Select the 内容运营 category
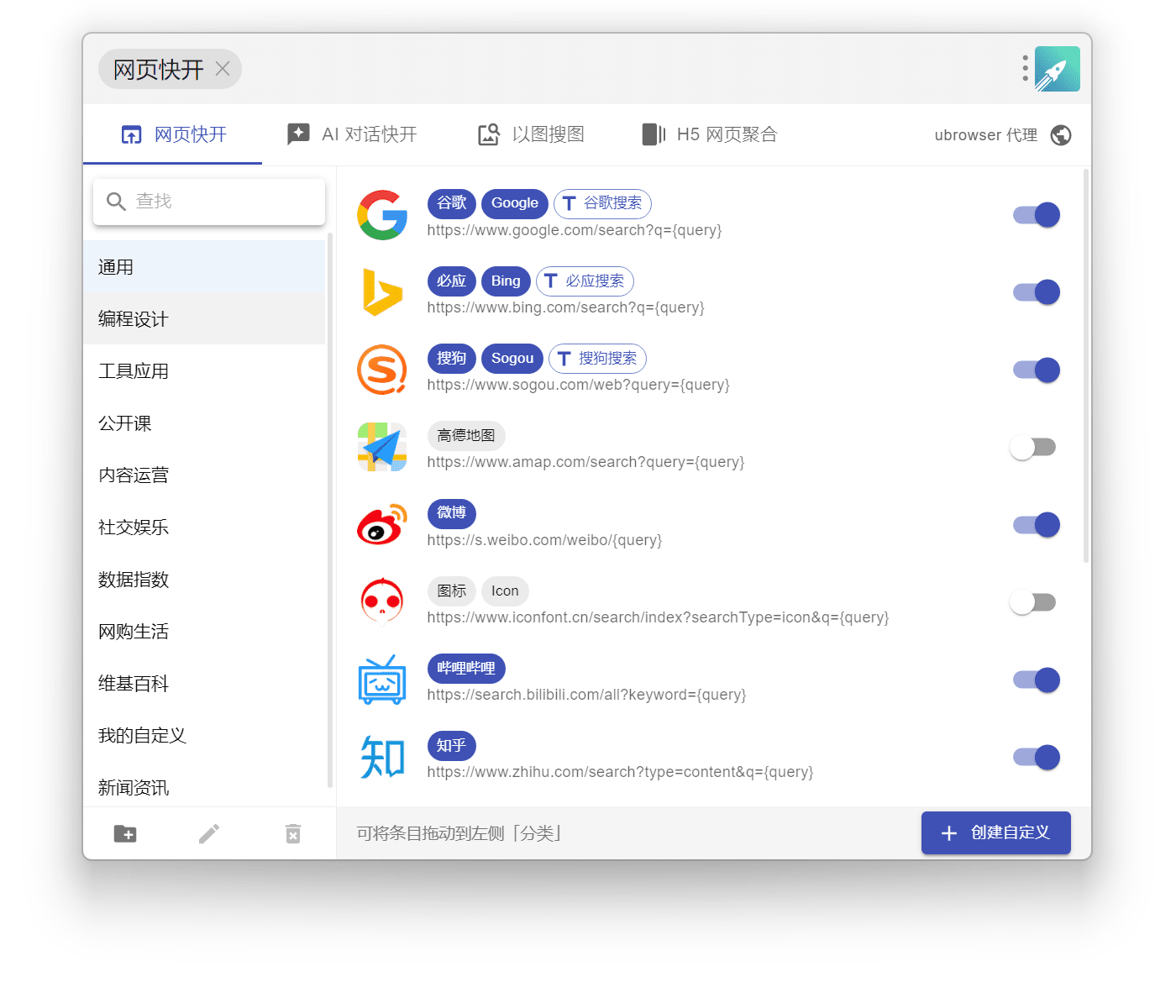Viewport: 1176px width, 1008px height. tap(204, 475)
